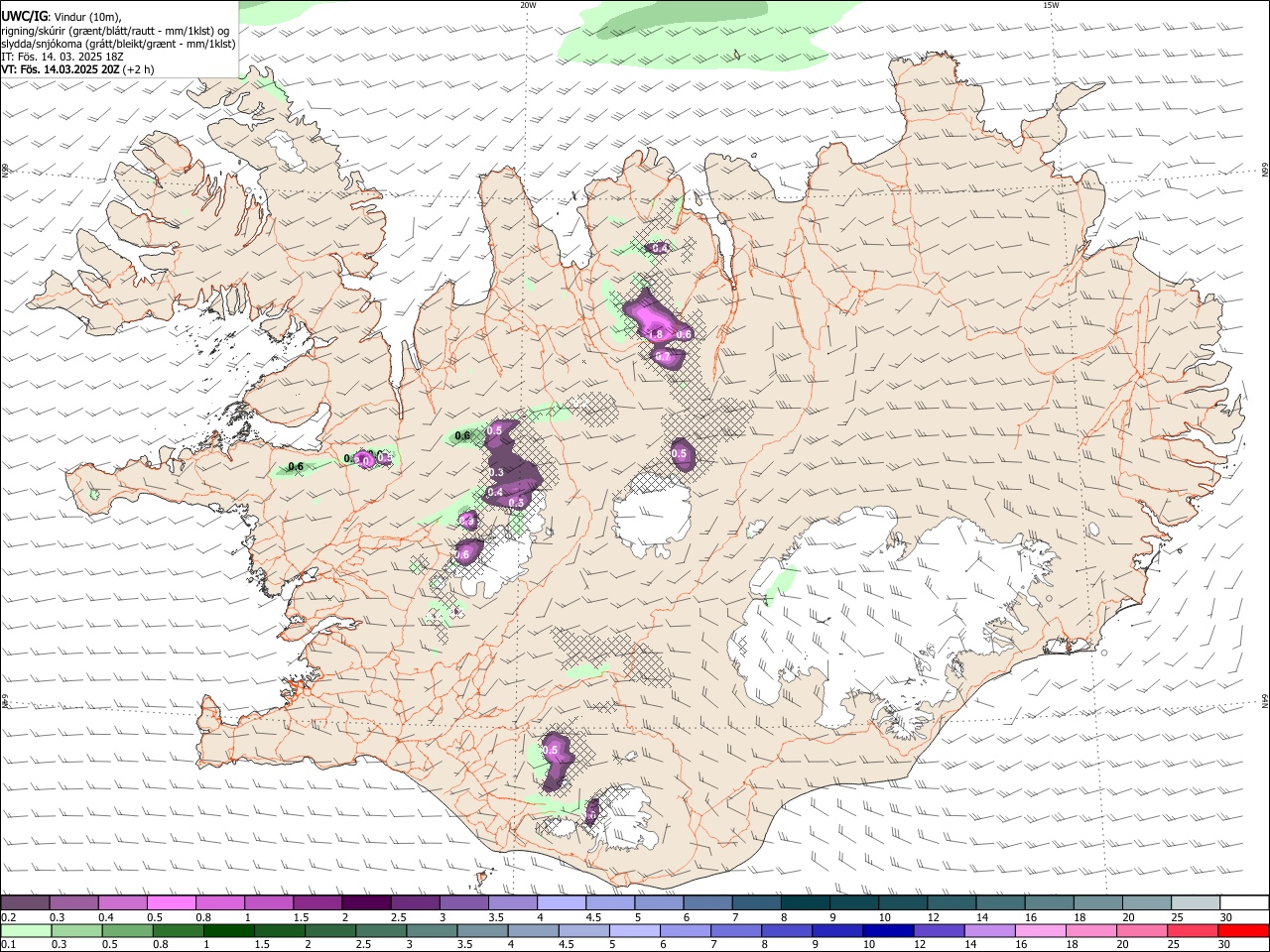Click the '4.5' label in the upper legend row

[593, 917]
